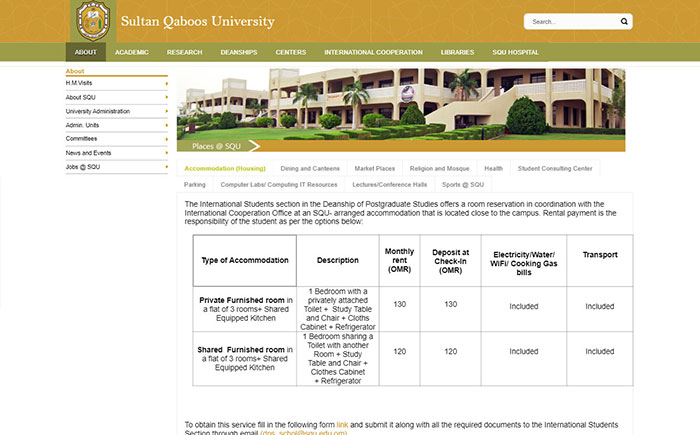The image size is (700, 435).
Task: Open the CENTERS menu
Action: tap(291, 52)
